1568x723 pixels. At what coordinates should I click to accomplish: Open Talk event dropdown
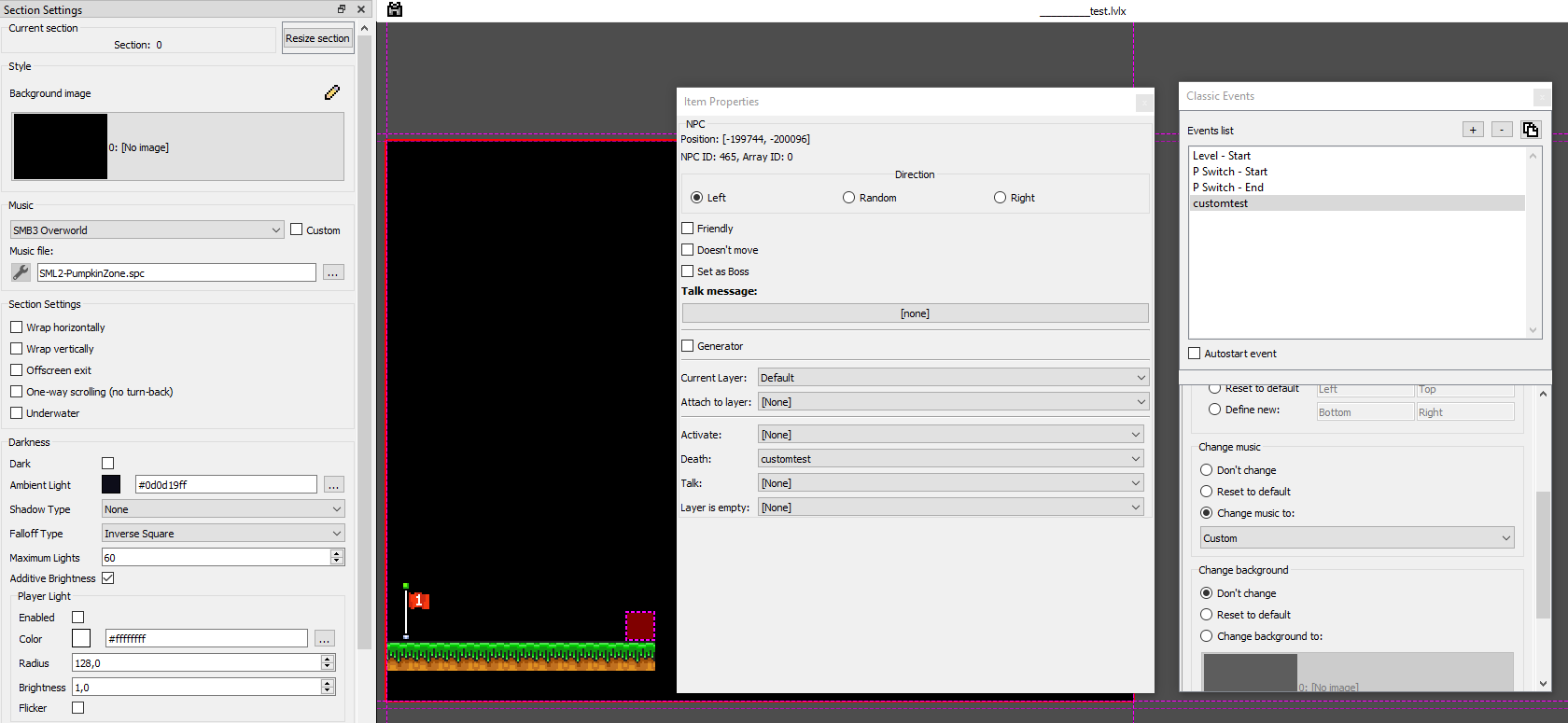[x=951, y=482]
